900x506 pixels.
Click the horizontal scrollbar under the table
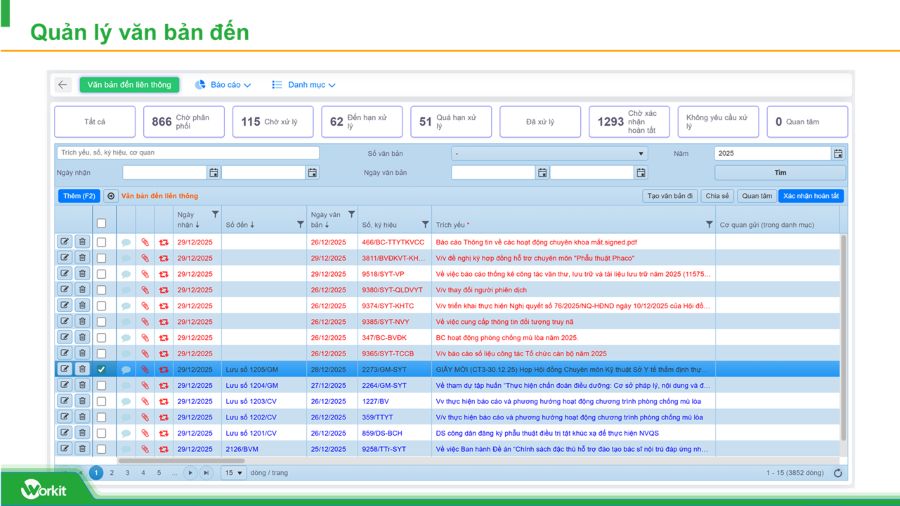(x=181, y=461)
